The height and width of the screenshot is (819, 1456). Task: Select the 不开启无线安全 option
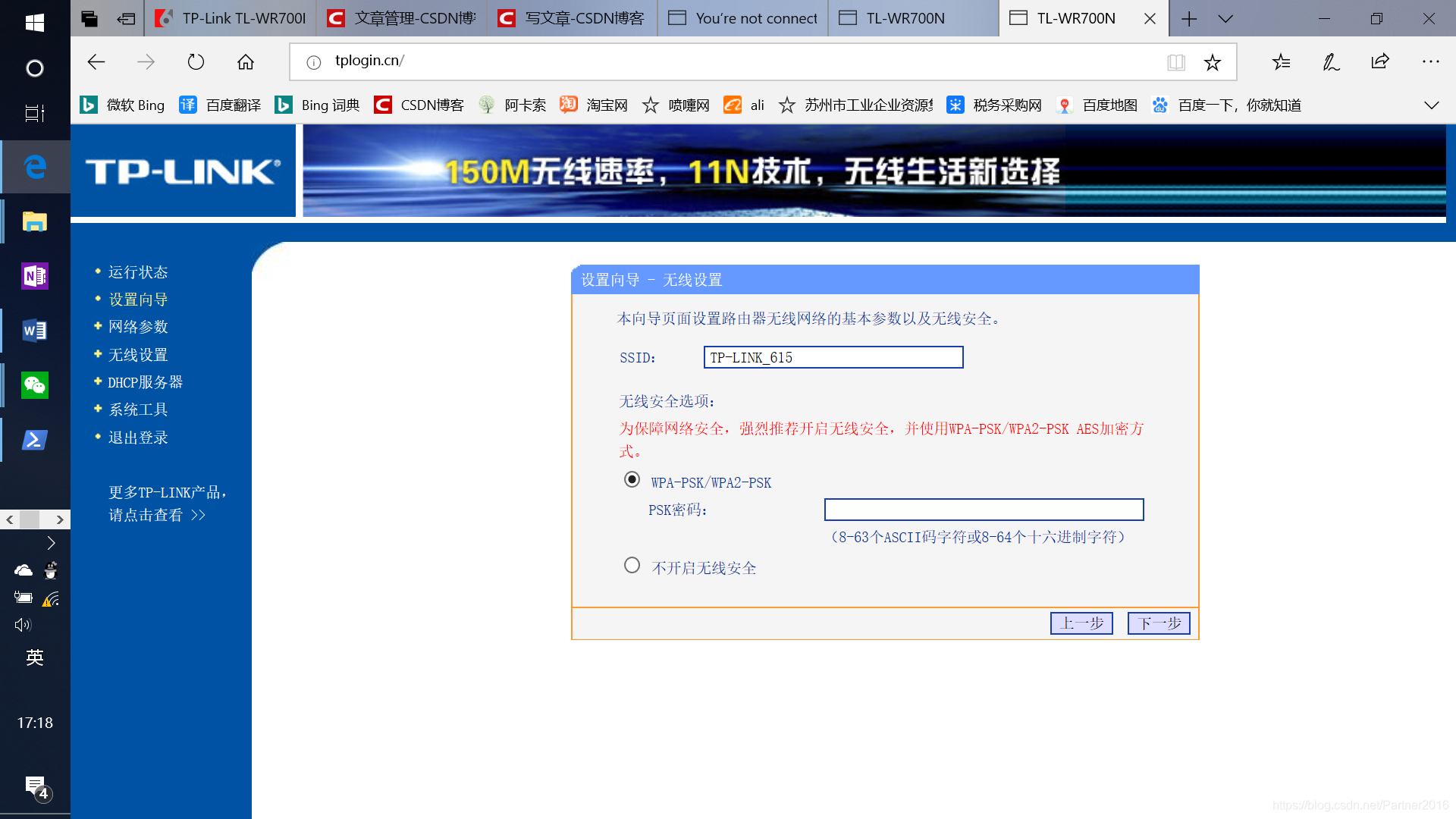[x=632, y=565]
